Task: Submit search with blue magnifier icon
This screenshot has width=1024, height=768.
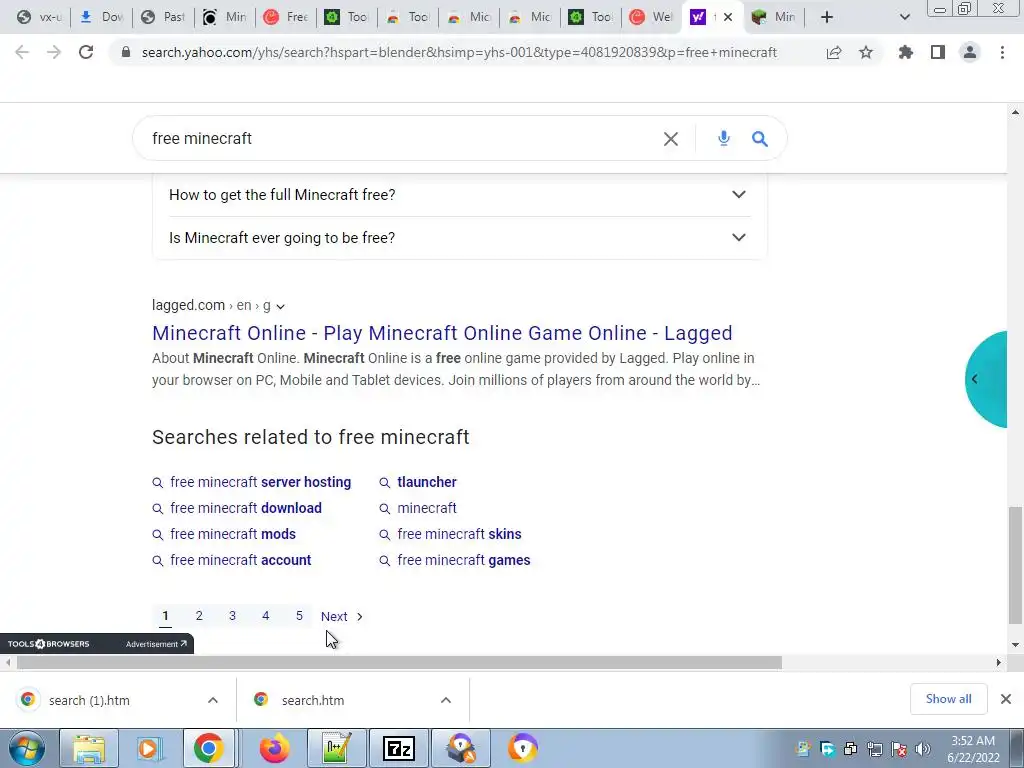Action: click(x=760, y=138)
